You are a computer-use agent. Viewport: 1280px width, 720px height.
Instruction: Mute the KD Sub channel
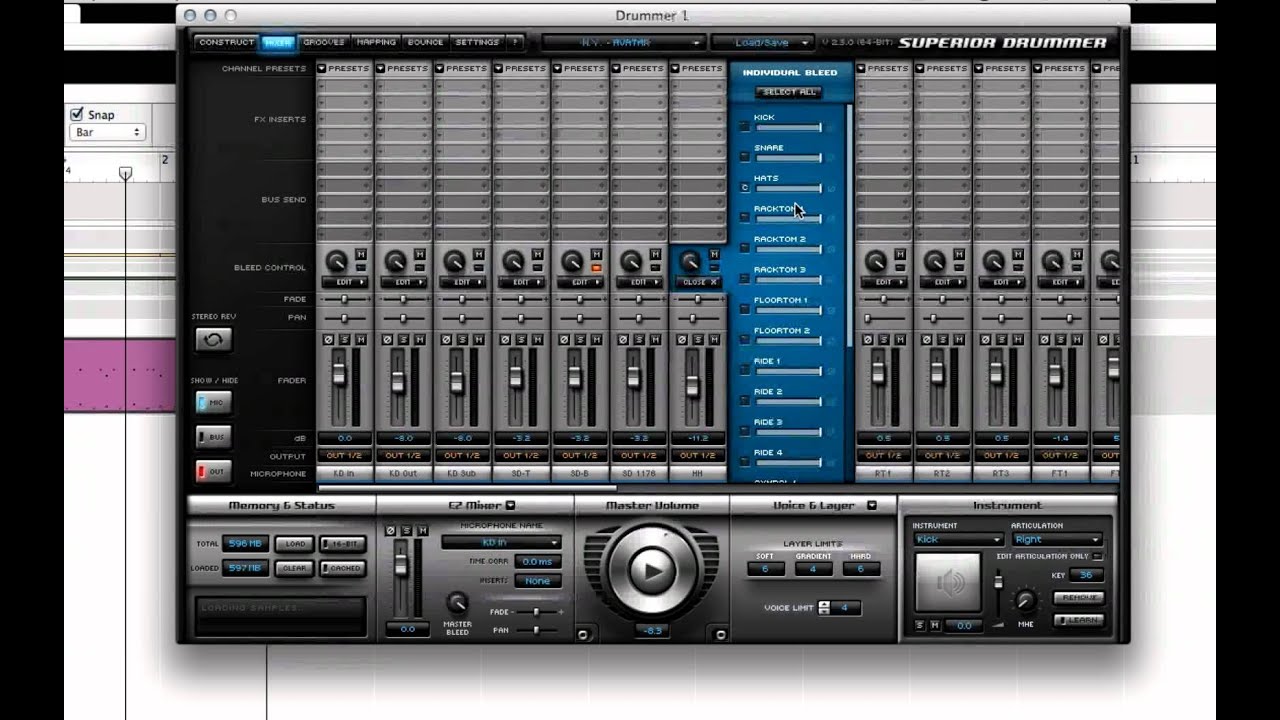(x=478, y=340)
